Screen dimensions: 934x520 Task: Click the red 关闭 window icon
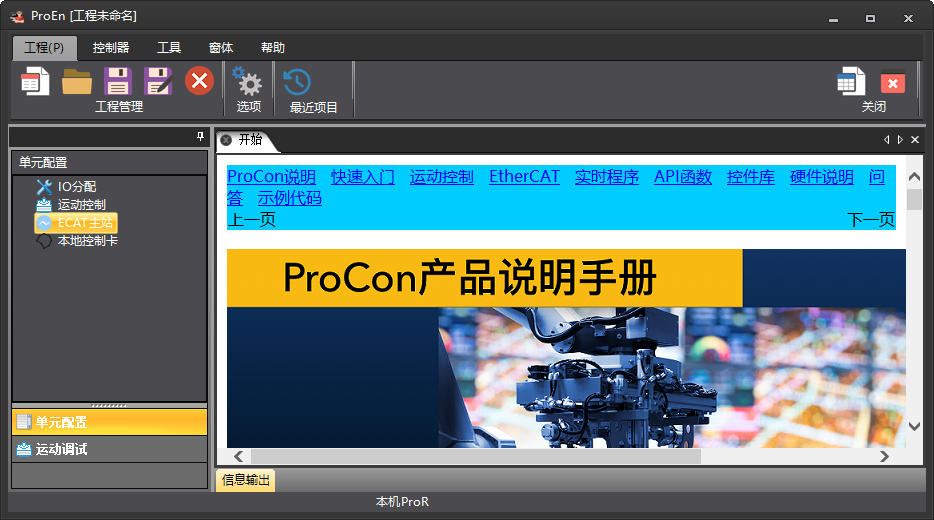(x=893, y=82)
